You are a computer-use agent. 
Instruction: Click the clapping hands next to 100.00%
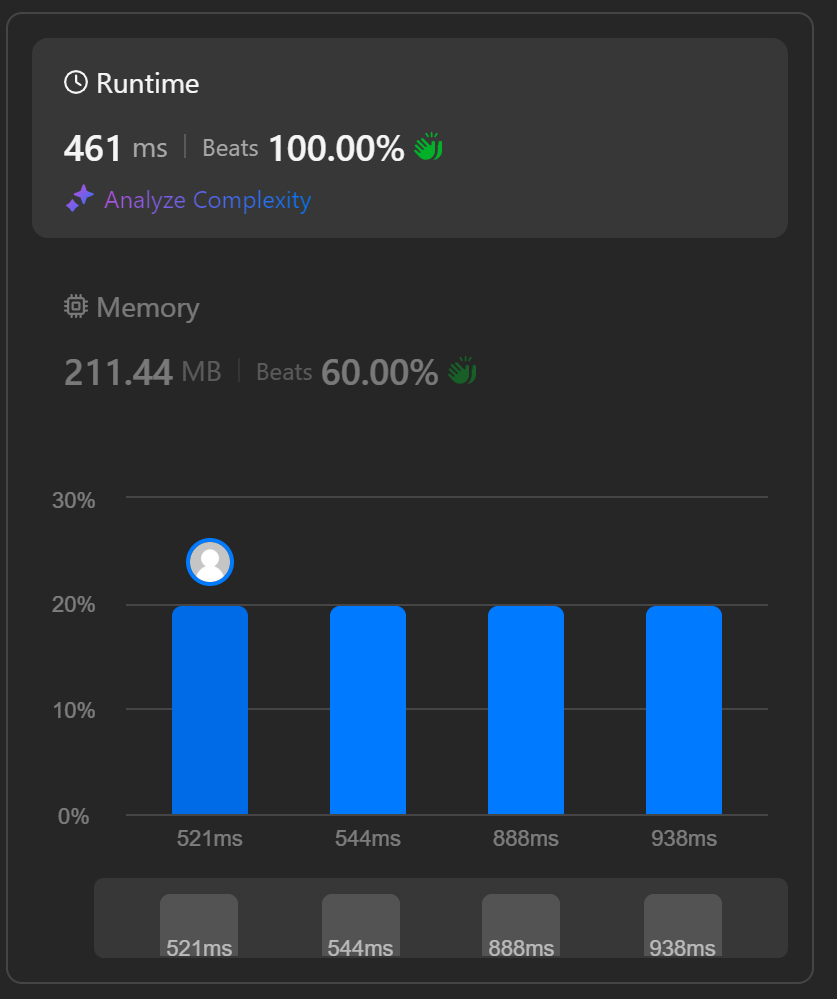coord(428,148)
